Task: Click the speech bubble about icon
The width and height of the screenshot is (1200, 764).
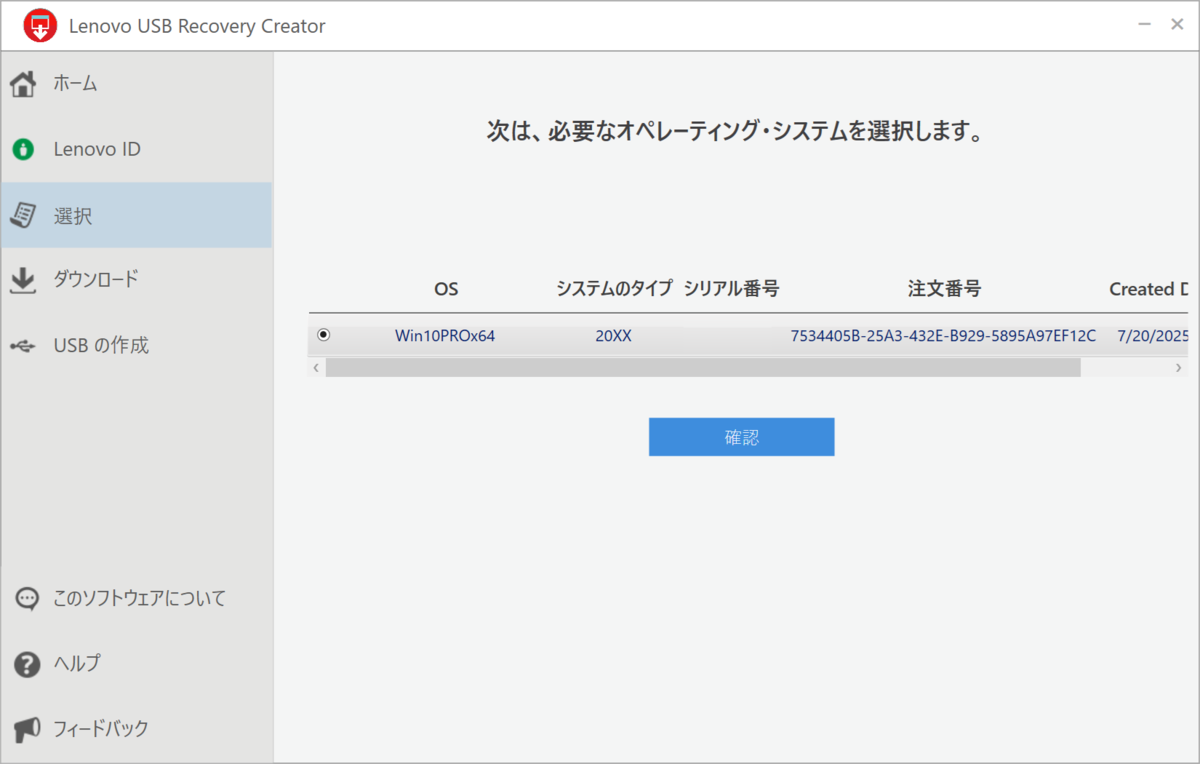Action: click(x=27, y=599)
